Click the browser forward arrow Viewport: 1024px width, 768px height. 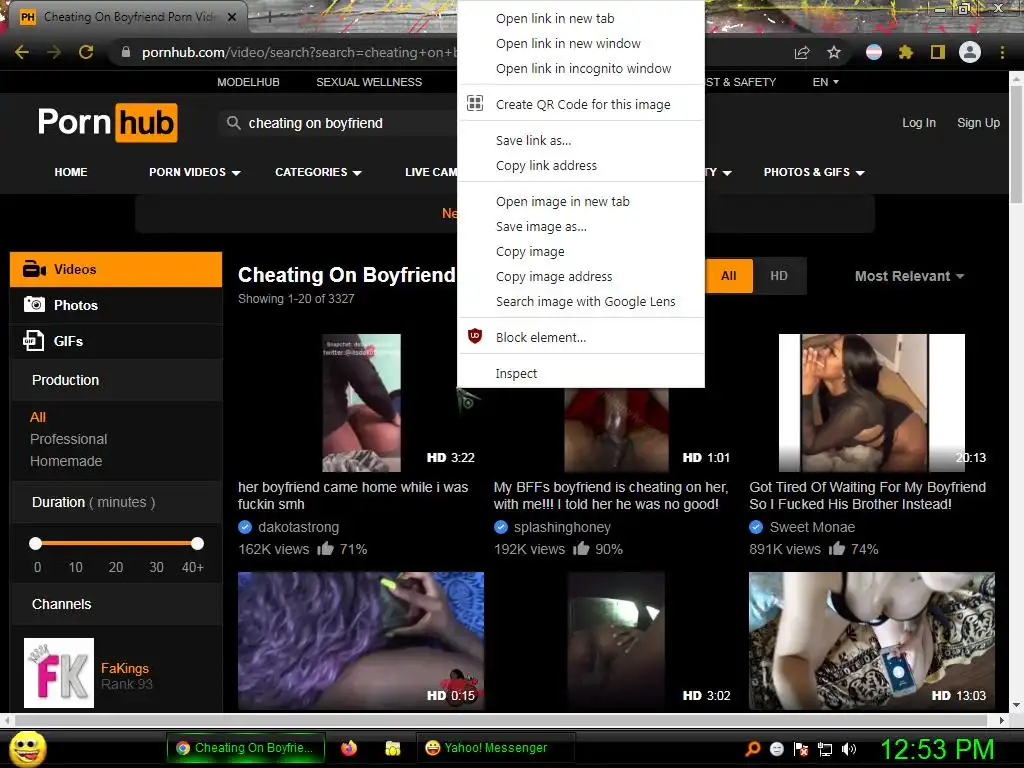(54, 52)
